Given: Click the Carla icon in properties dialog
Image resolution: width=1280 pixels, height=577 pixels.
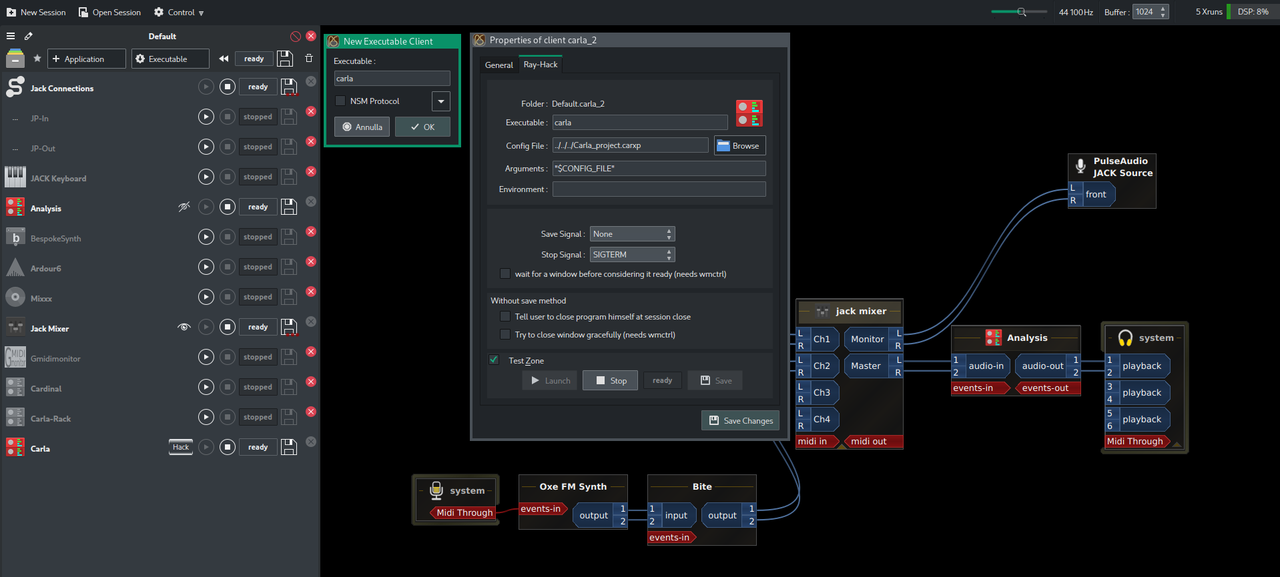Looking at the screenshot, I should 749,112.
